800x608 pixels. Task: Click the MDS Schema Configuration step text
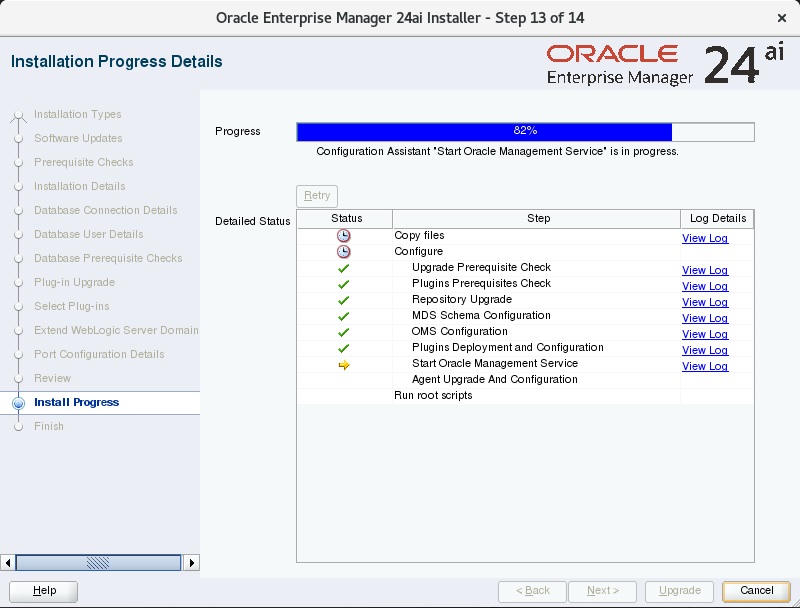tap(481, 315)
